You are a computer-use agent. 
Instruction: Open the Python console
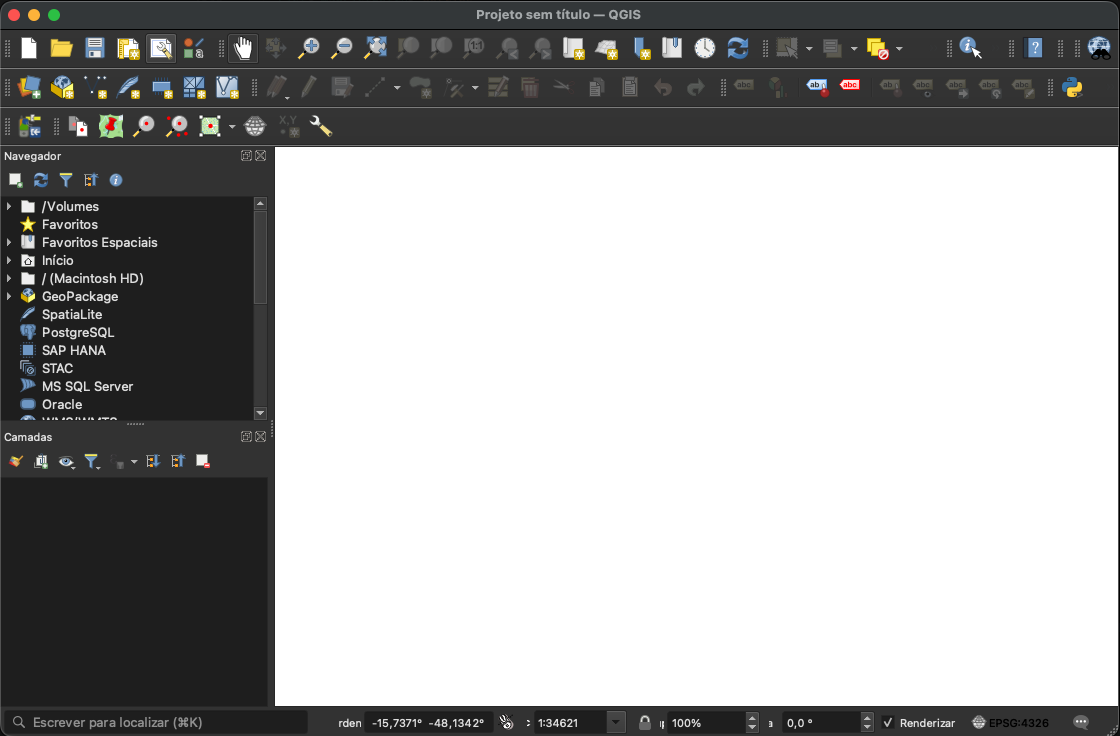[x=1072, y=87]
